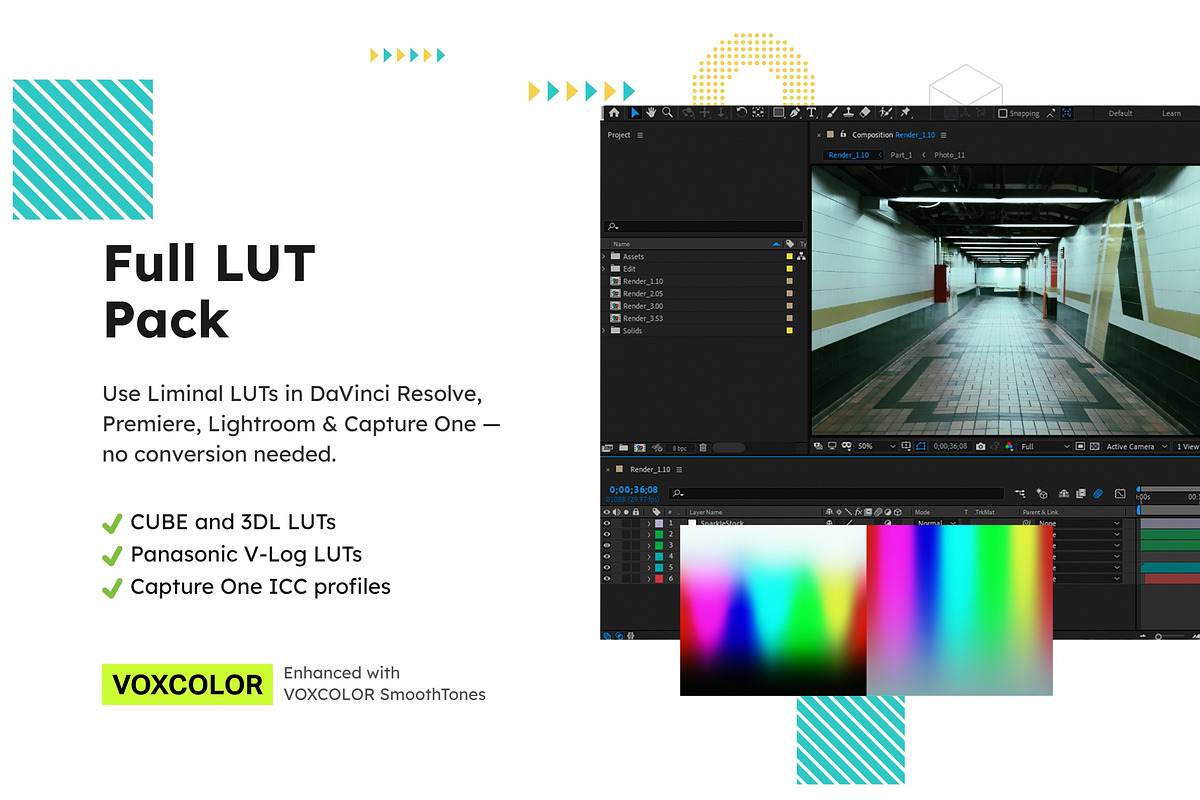Hide layer 5 with its eye icon

pyautogui.click(x=607, y=568)
